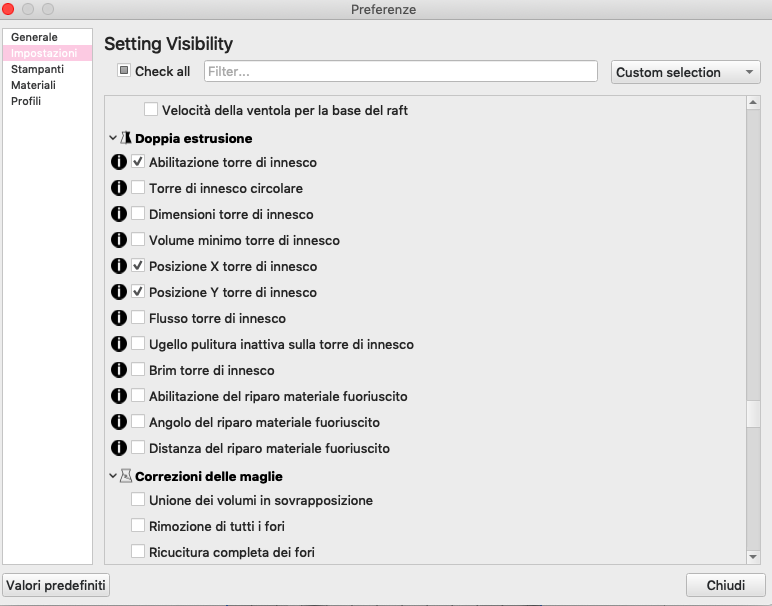Click the Doppia estrusione category icon
Screen dimensions: 772x606
[x=126, y=138]
